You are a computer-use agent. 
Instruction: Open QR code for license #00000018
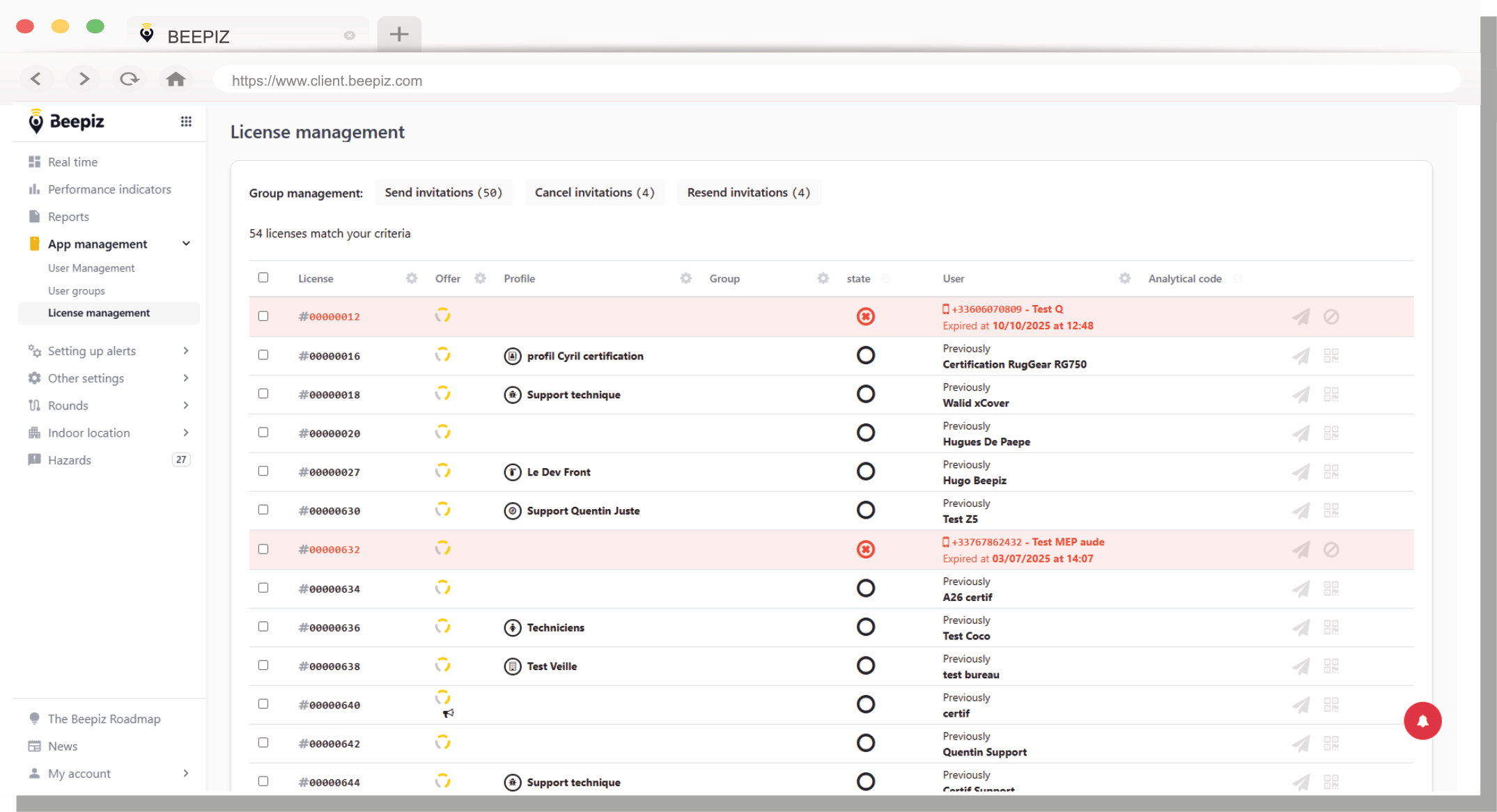1331,394
